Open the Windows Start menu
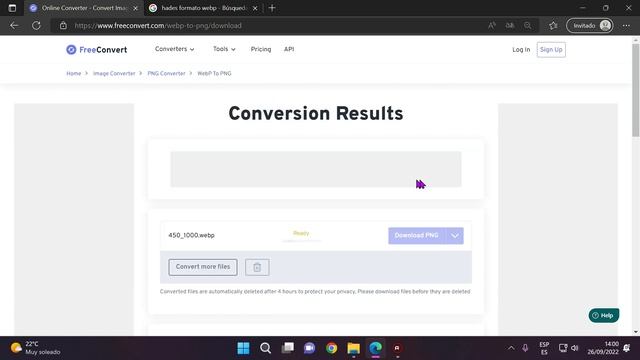This screenshot has width=640, height=360. 244,348
